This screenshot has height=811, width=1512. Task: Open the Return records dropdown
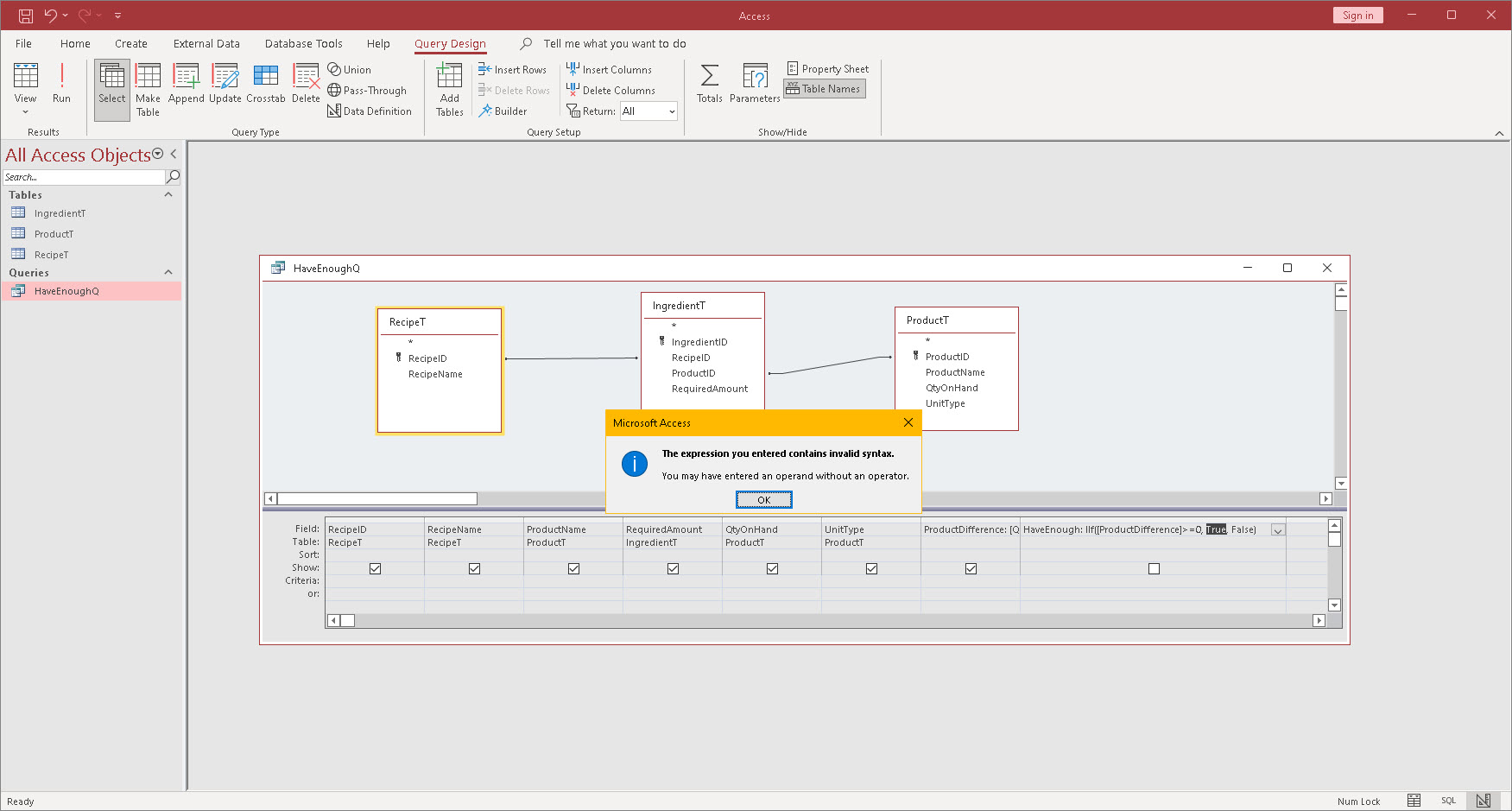673,111
